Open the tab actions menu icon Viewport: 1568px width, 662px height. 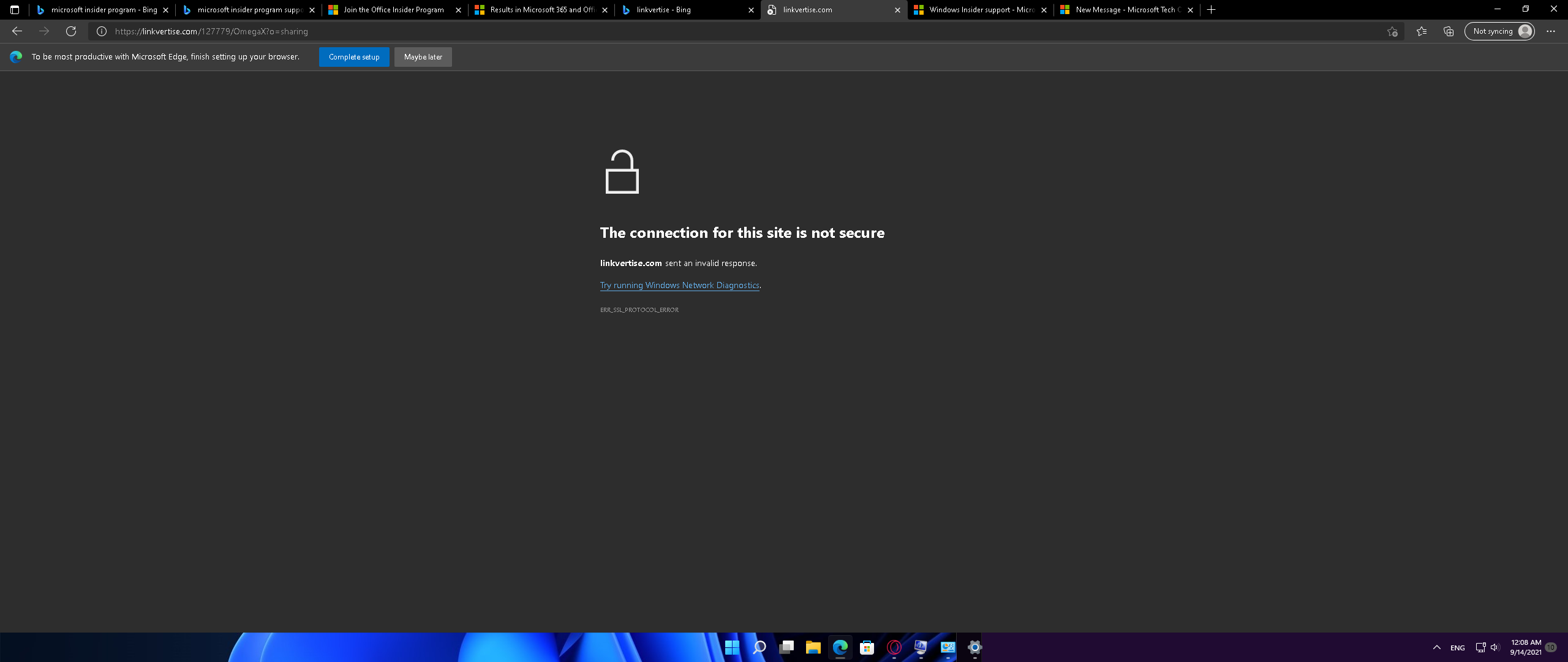(15, 10)
